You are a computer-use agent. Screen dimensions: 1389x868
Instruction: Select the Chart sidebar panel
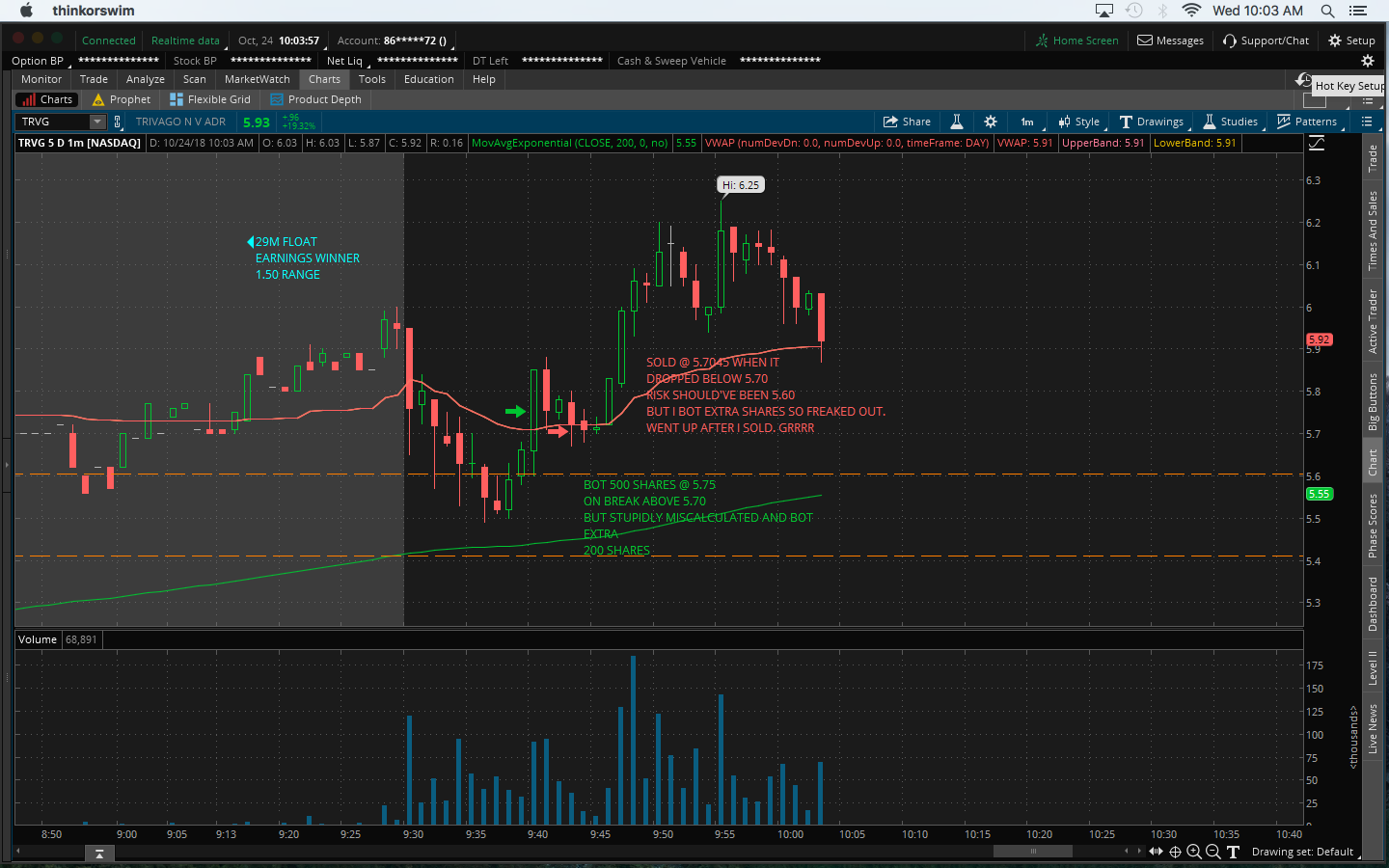(1373, 463)
